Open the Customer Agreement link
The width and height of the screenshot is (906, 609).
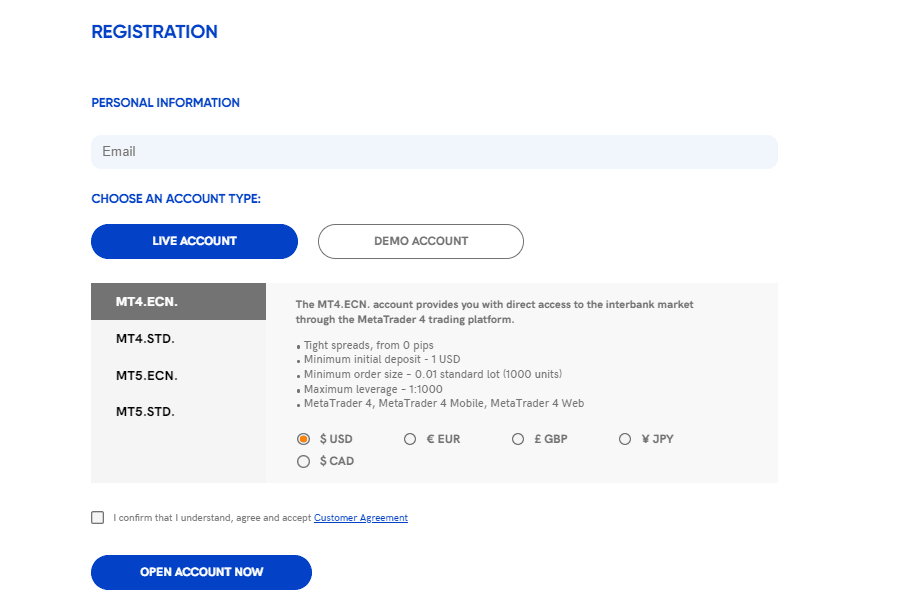pyautogui.click(x=361, y=518)
